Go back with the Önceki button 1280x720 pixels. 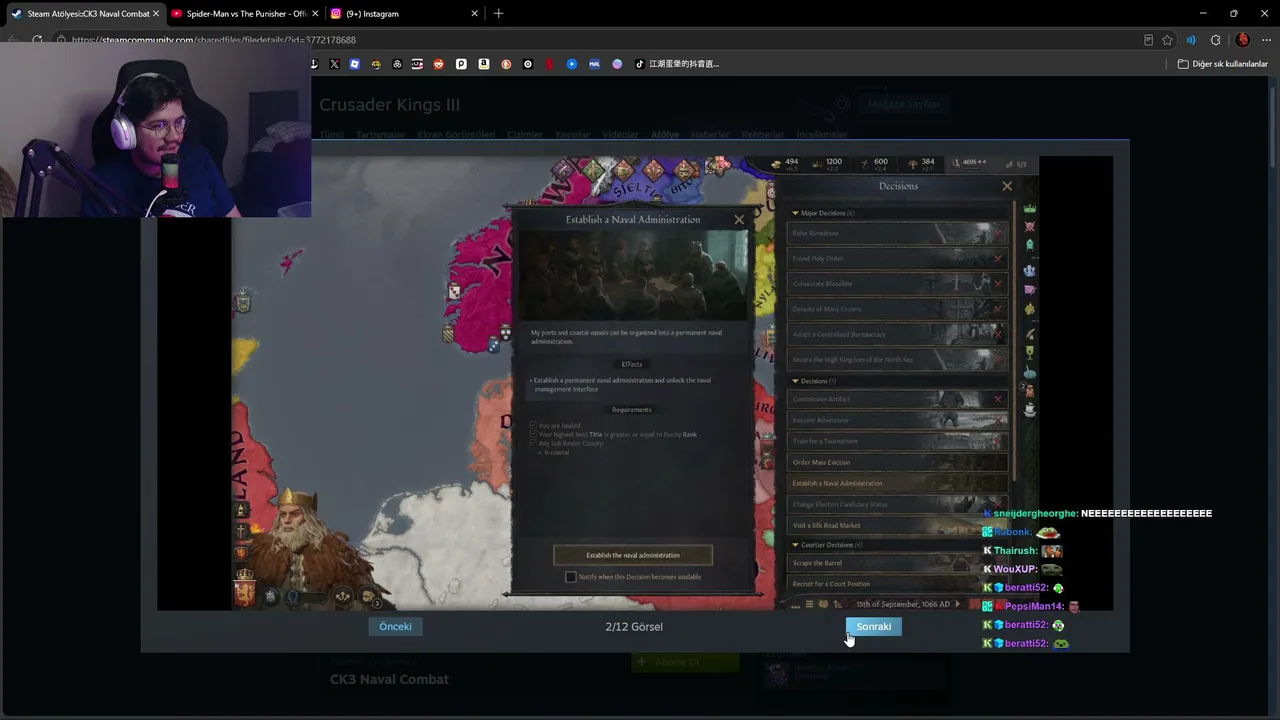[x=395, y=627]
